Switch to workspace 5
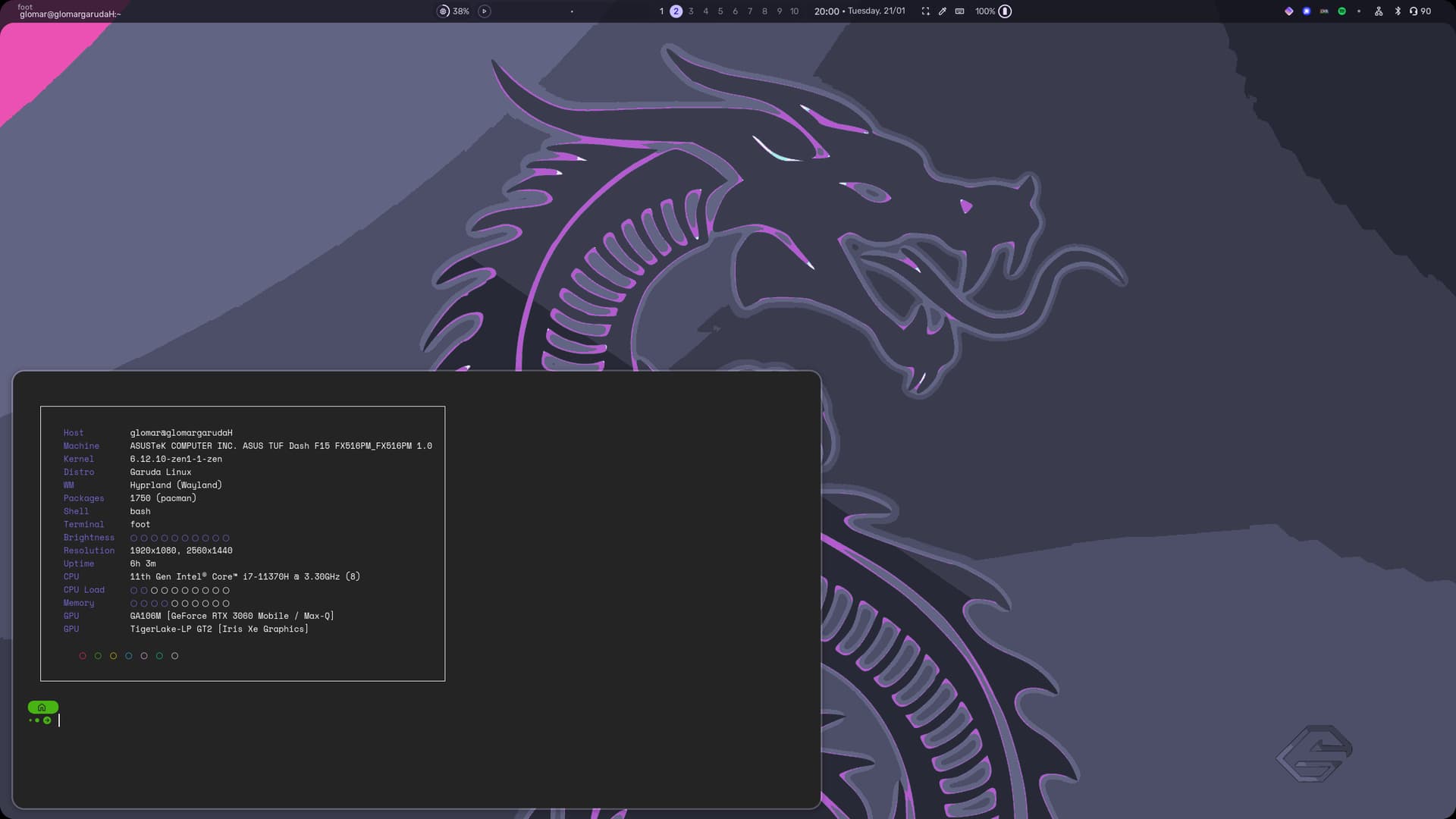Image resolution: width=1456 pixels, height=819 pixels. pyautogui.click(x=720, y=11)
